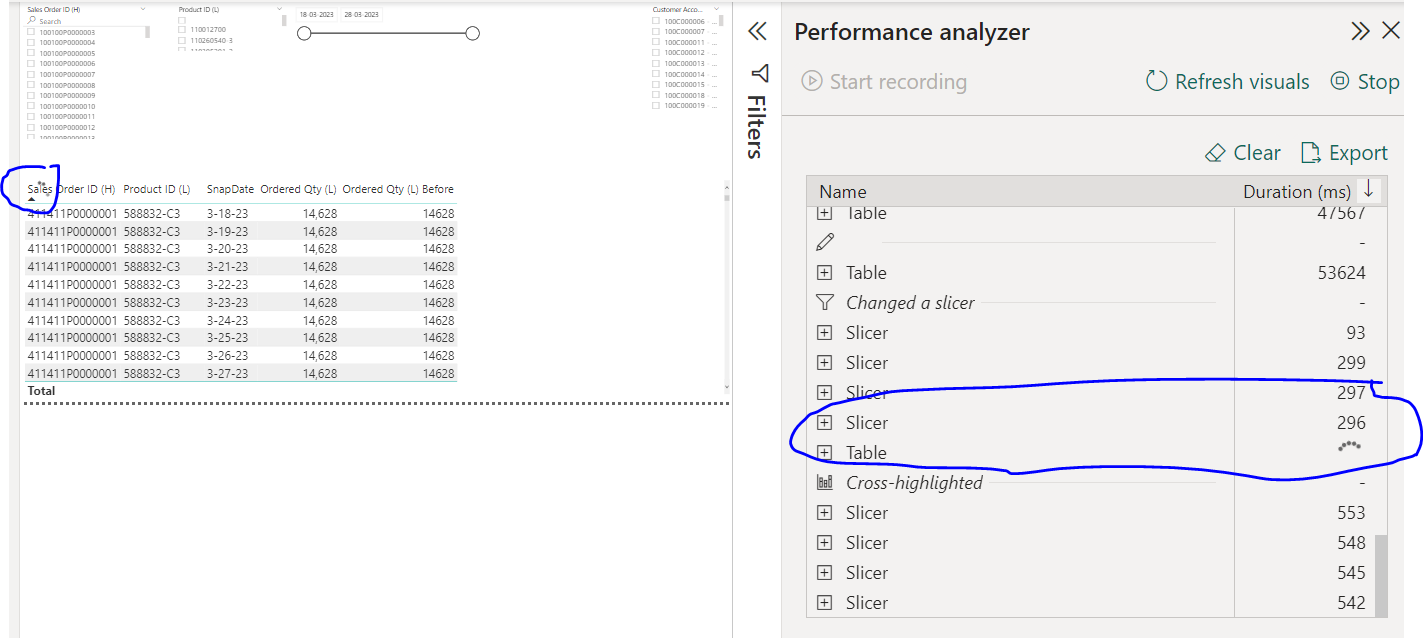Viewport: 1423px width, 638px height.
Task: Click the Duration (ms) column header
Action: point(1297,192)
